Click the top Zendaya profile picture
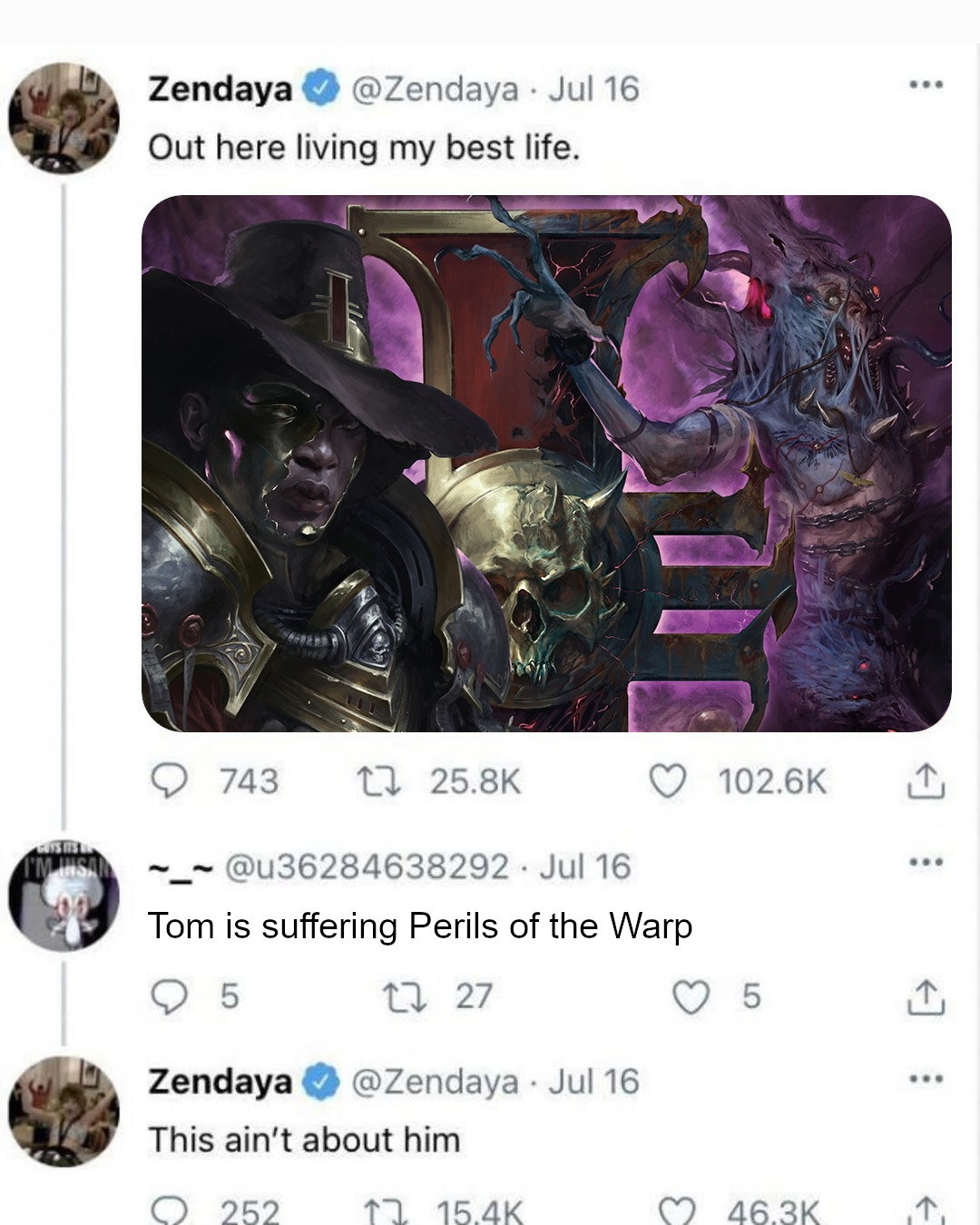The height and width of the screenshot is (1225, 980). (x=64, y=118)
